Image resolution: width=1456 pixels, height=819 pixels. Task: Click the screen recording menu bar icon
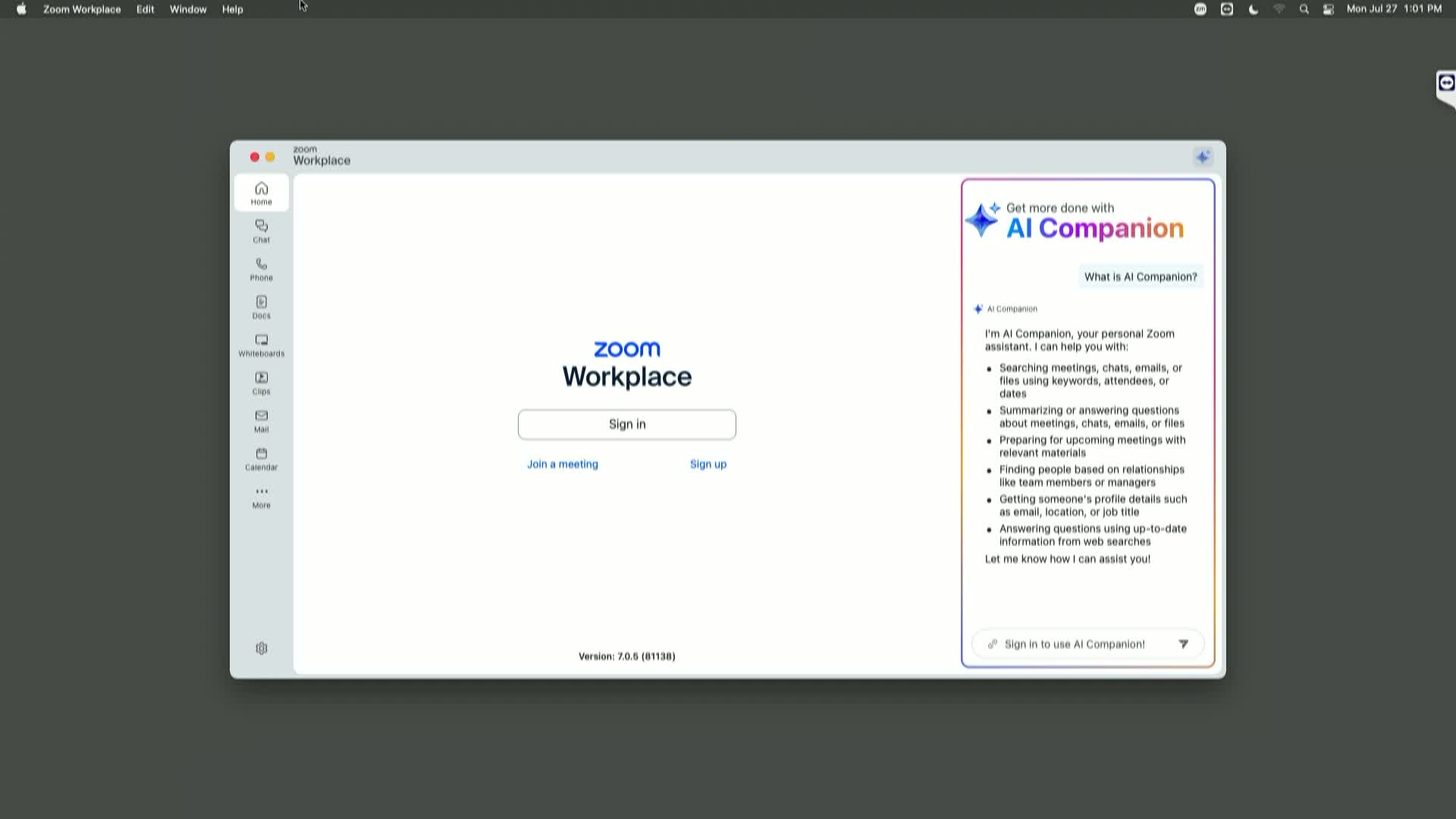point(1227,9)
